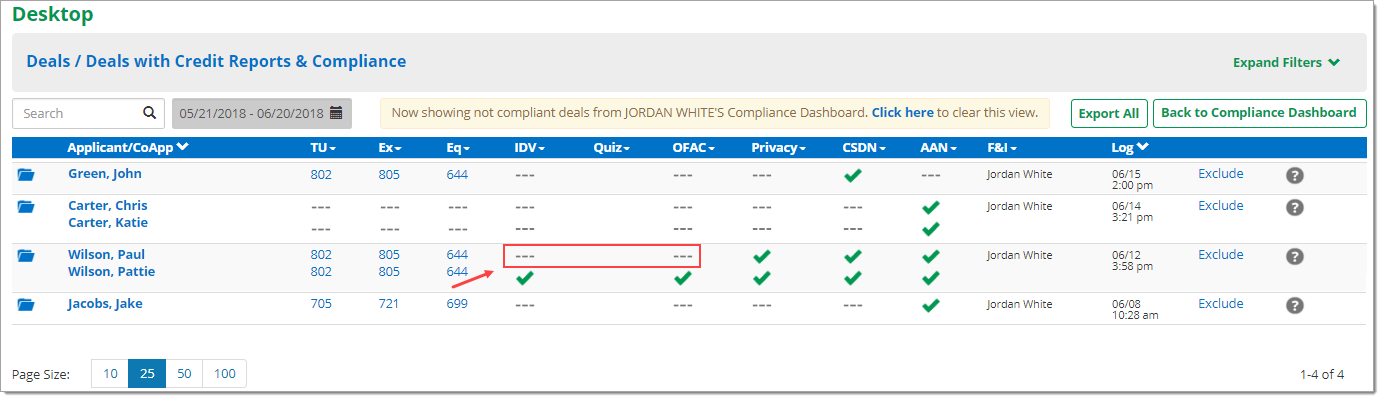Sort by the Privacy column header
Screen dimensions: 1381x399
click(779, 148)
